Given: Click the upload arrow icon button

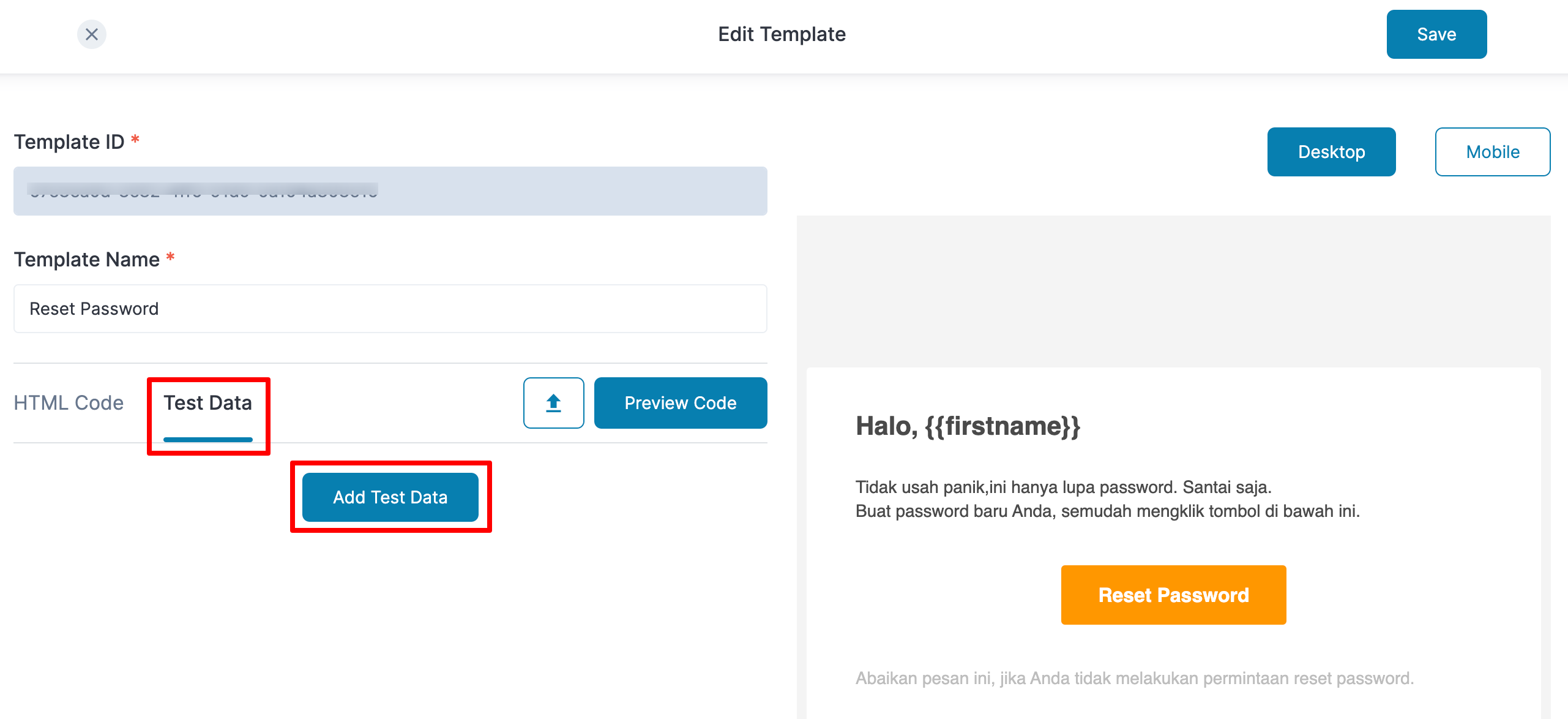Looking at the screenshot, I should click(x=553, y=403).
